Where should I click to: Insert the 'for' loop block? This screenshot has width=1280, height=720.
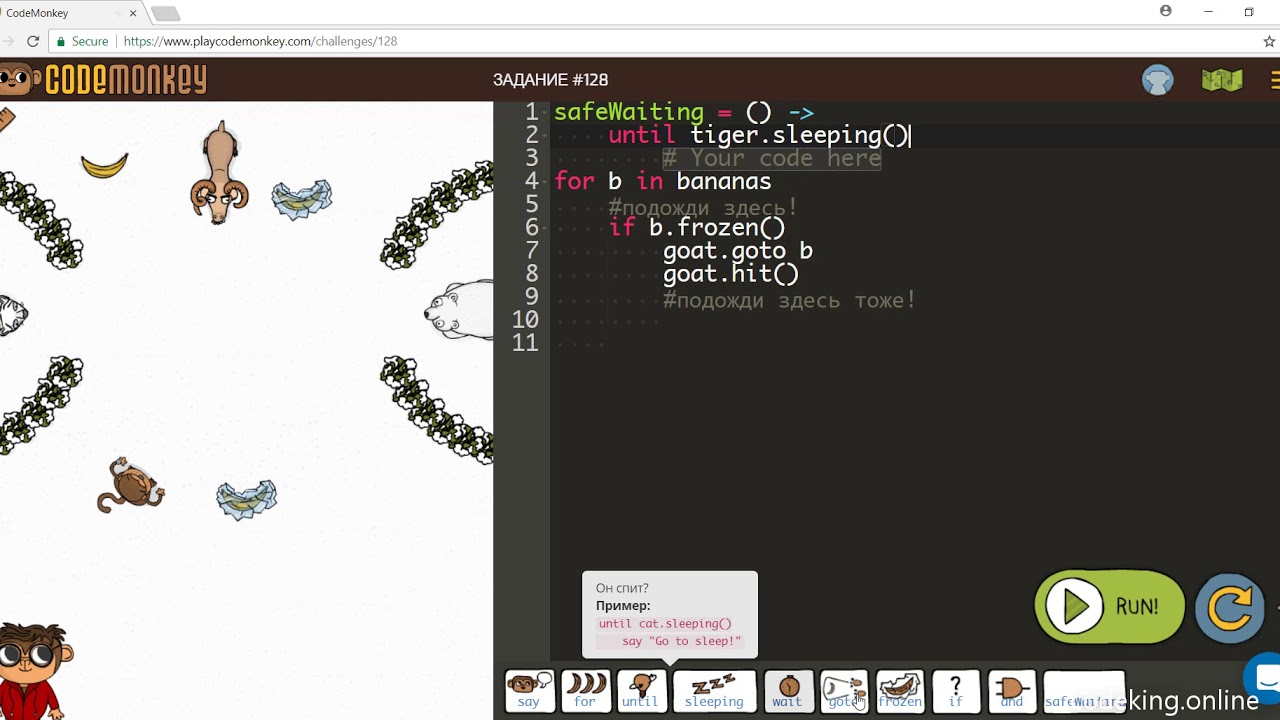(x=585, y=691)
